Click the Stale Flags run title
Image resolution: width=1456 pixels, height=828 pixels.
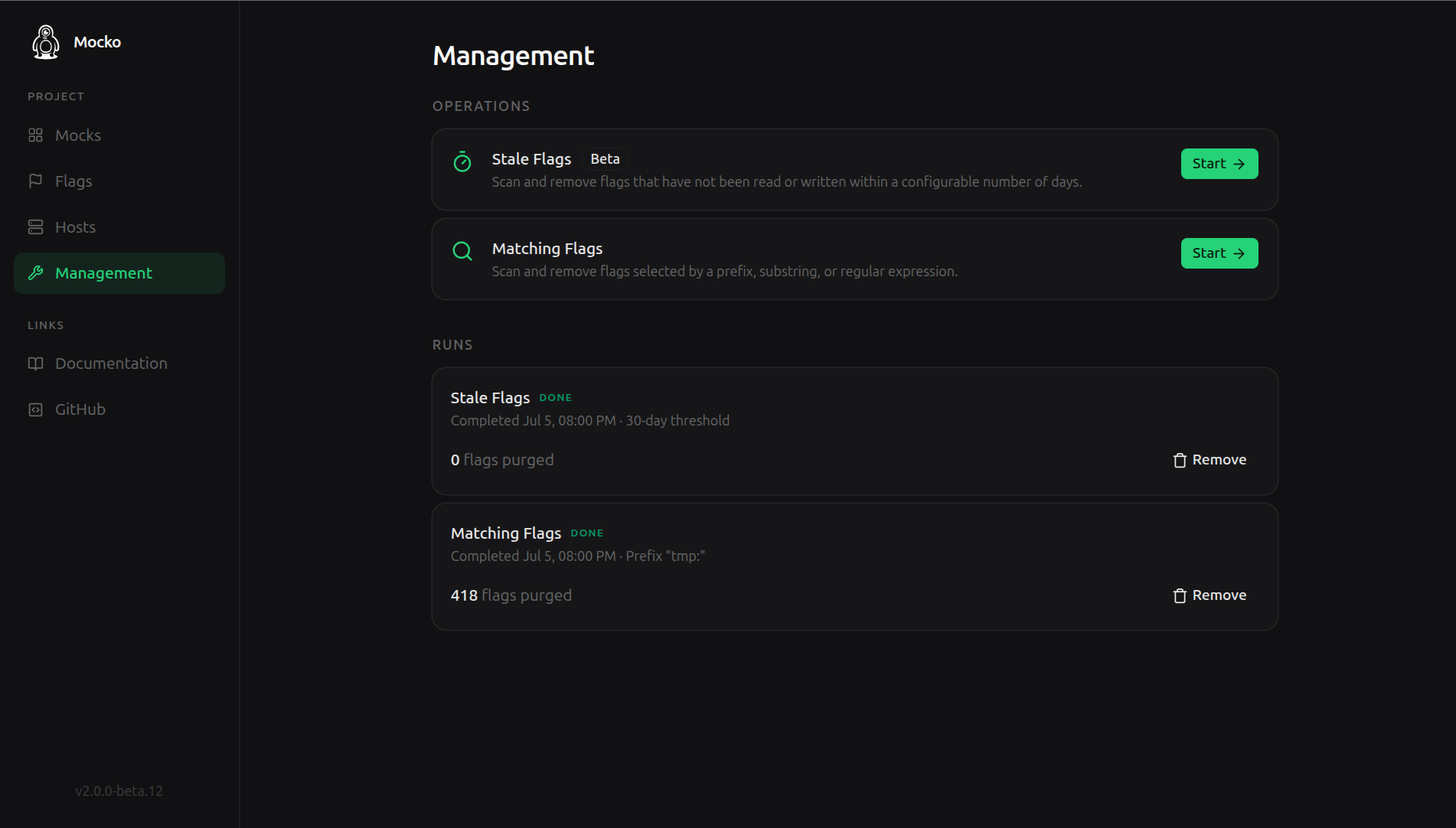490,398
